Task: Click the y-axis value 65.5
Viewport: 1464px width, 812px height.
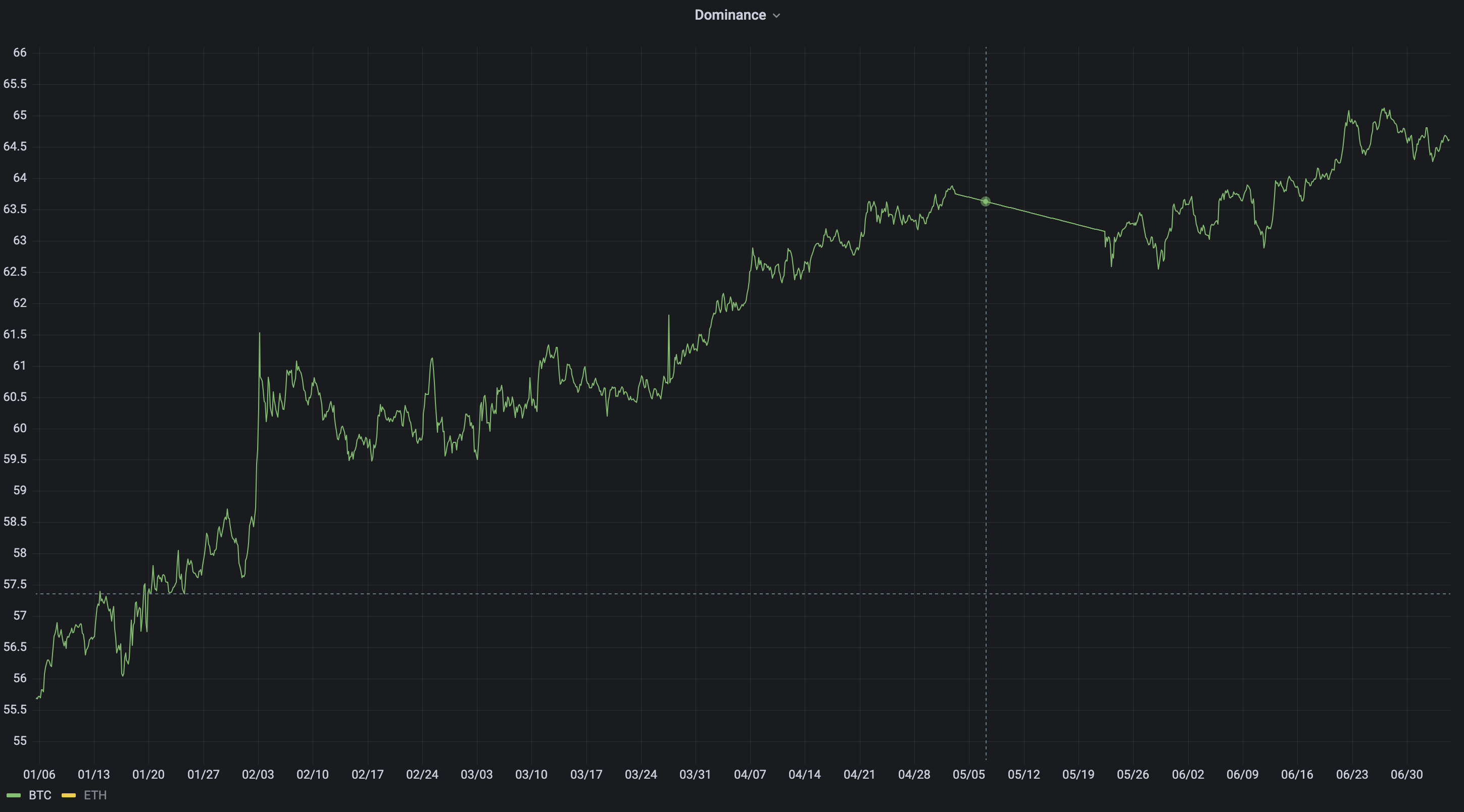Action: [15, 84]
